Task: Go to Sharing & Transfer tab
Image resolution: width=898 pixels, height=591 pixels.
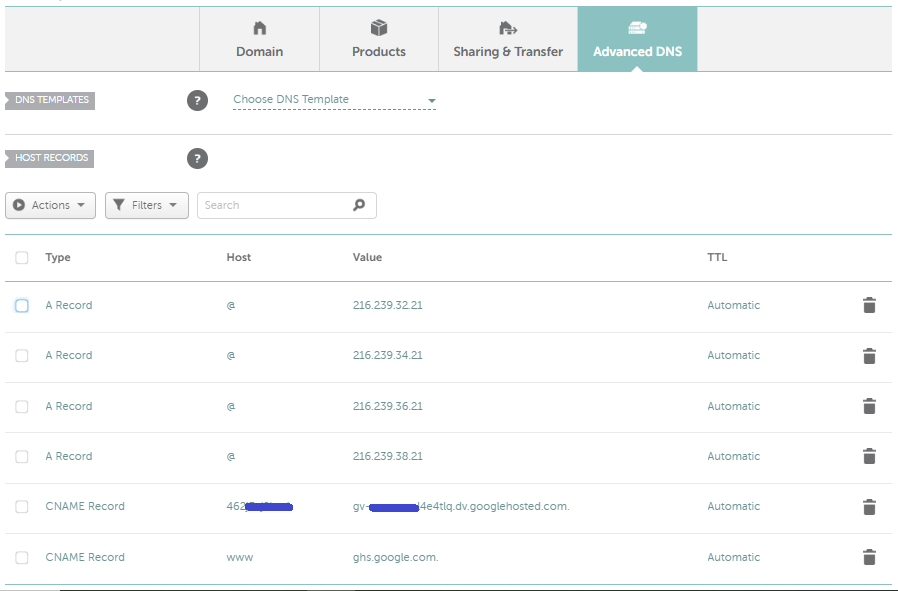Action: point(508,40)
